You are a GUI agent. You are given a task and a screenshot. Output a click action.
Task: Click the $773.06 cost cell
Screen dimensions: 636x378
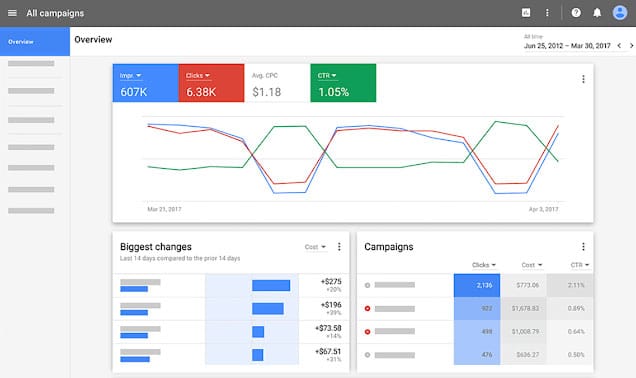click(524, 285)
